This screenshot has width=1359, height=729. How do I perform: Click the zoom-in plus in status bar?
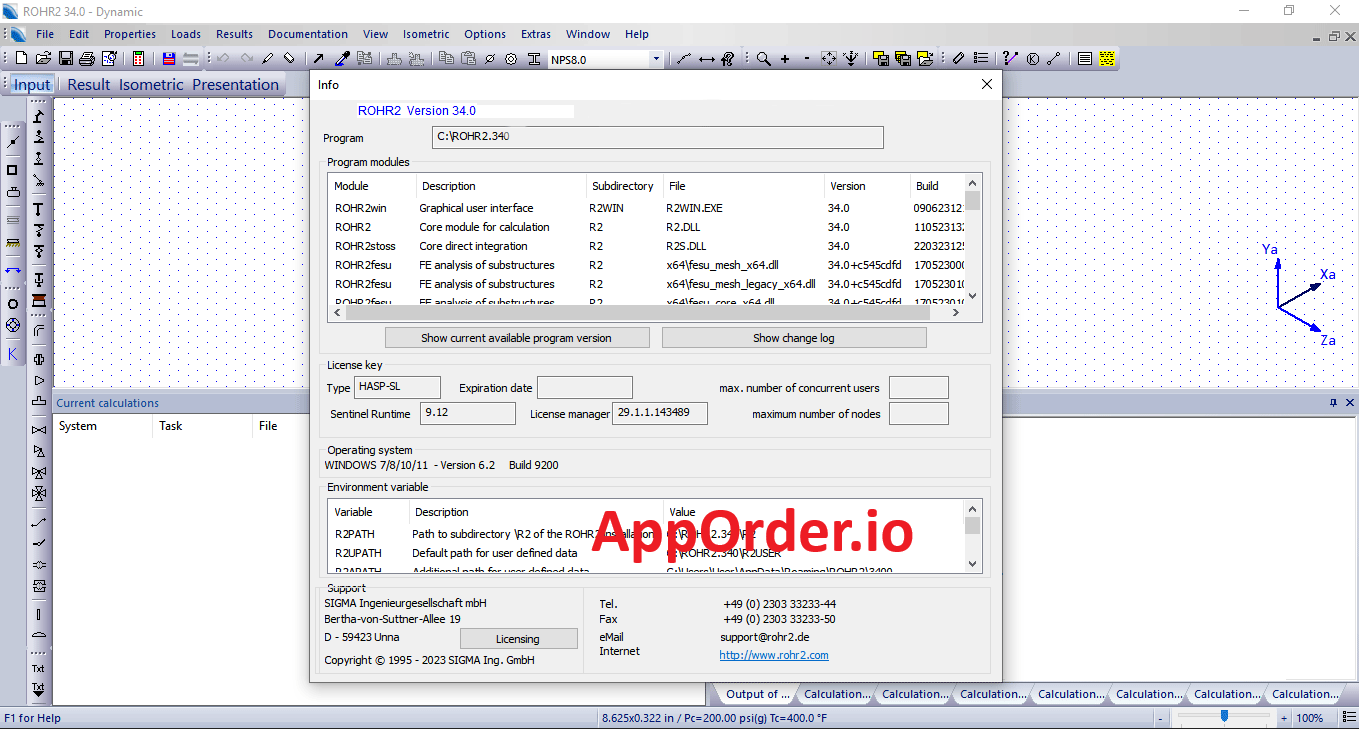pos(1284,718)
